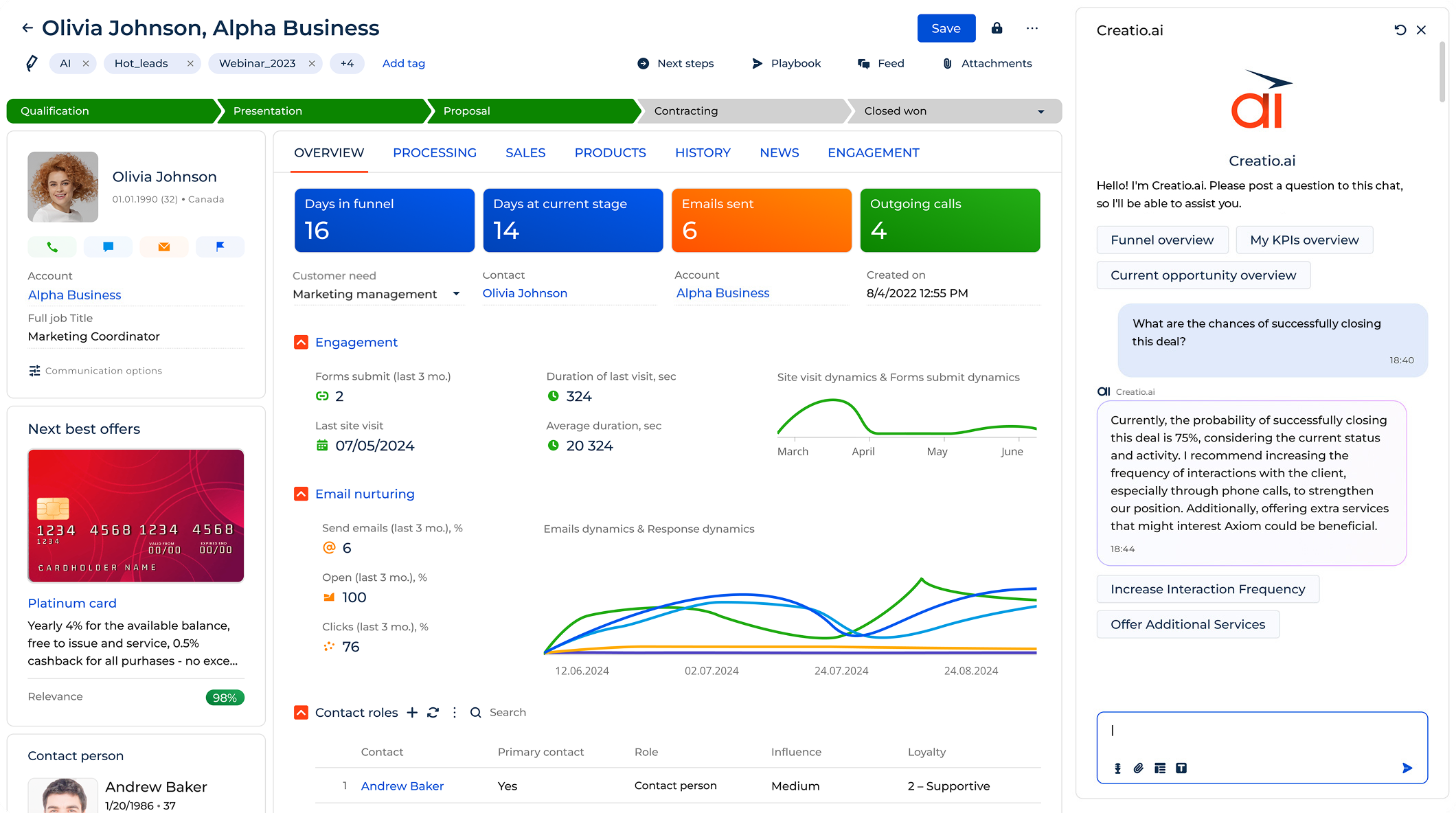Image resolution: width=1456 pixels, height=813 pixels.
Task: Collapse the Email nurturing section
Action: (301, 493)
